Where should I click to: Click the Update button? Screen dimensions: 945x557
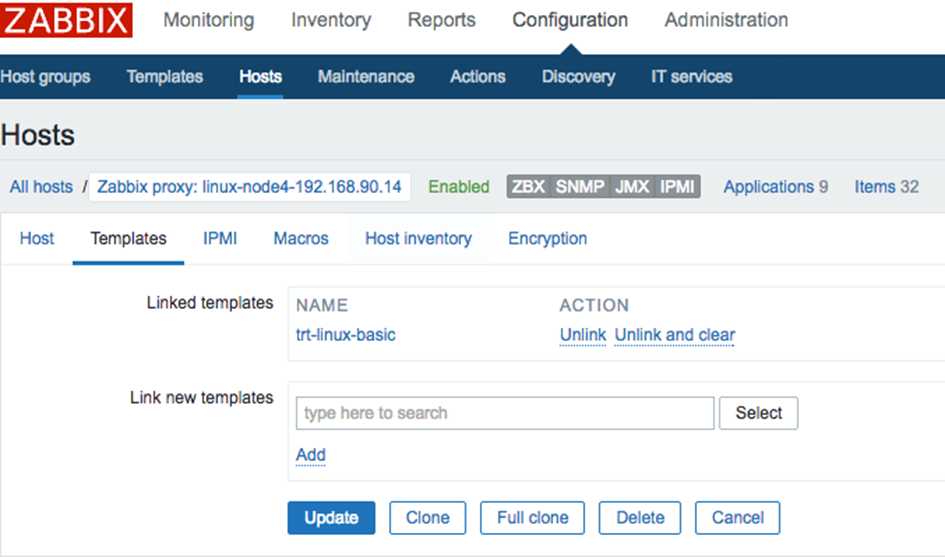click(331, 518)
